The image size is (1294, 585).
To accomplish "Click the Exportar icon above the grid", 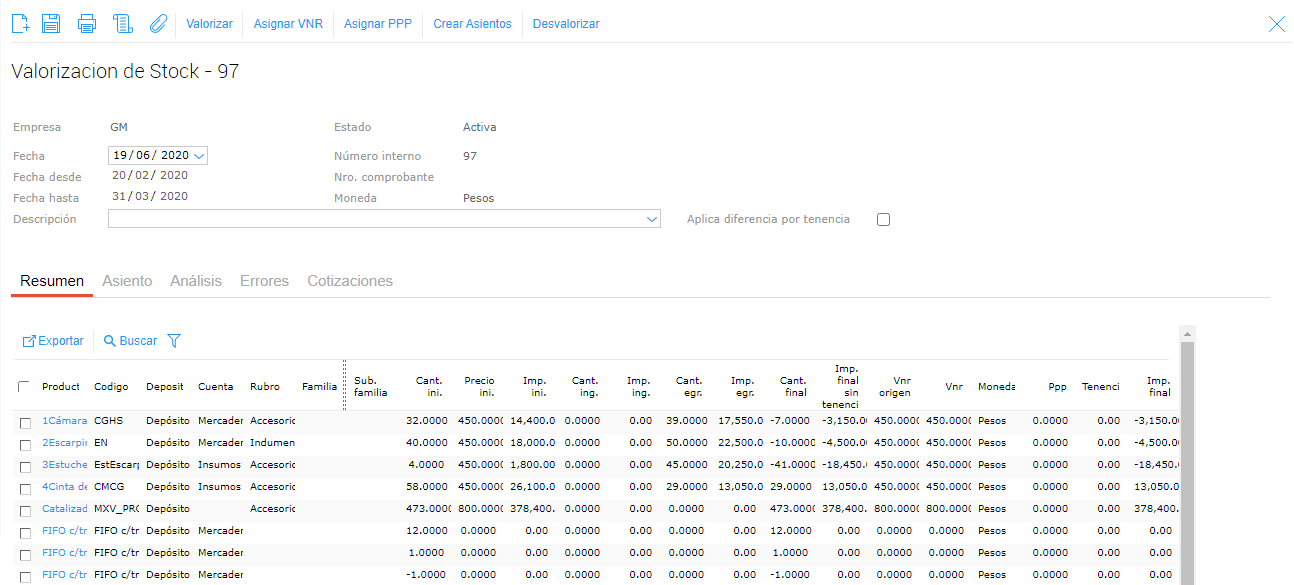I will click(30, 341).
